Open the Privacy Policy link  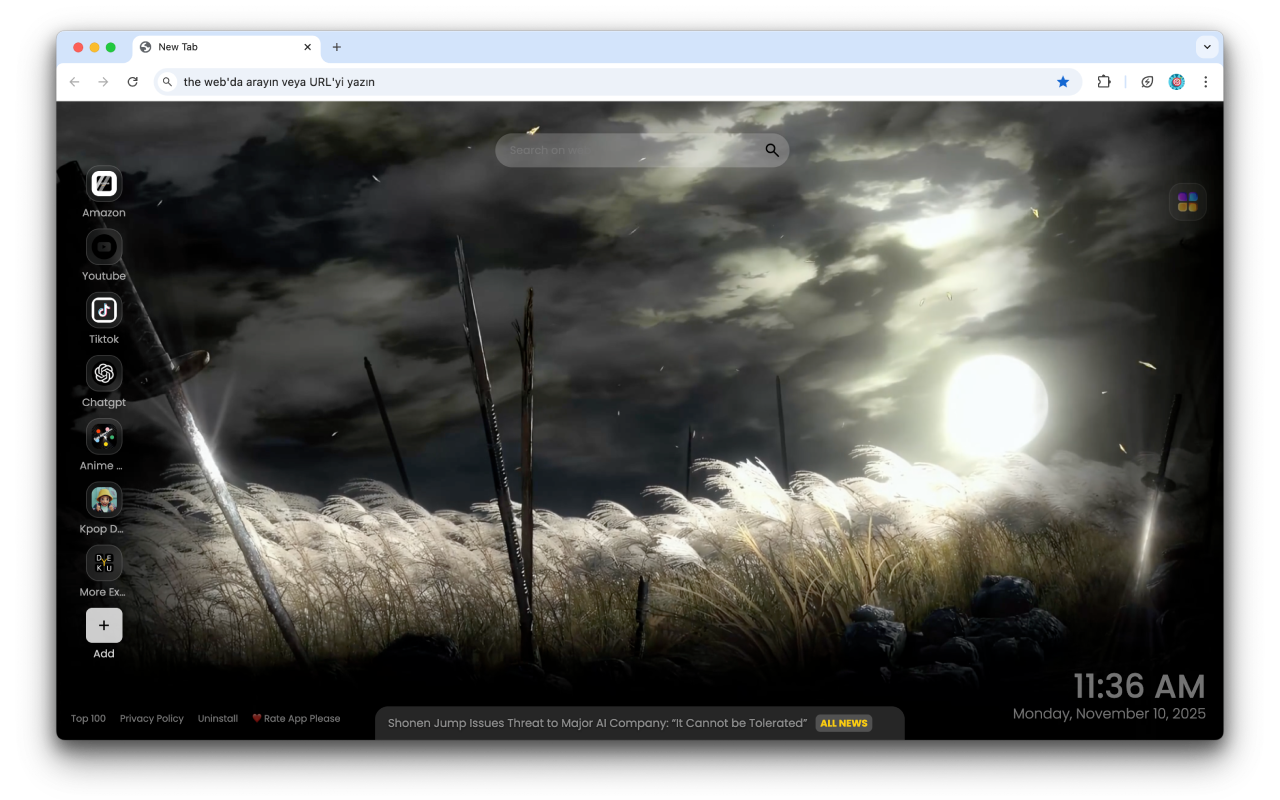coord(152,718)
